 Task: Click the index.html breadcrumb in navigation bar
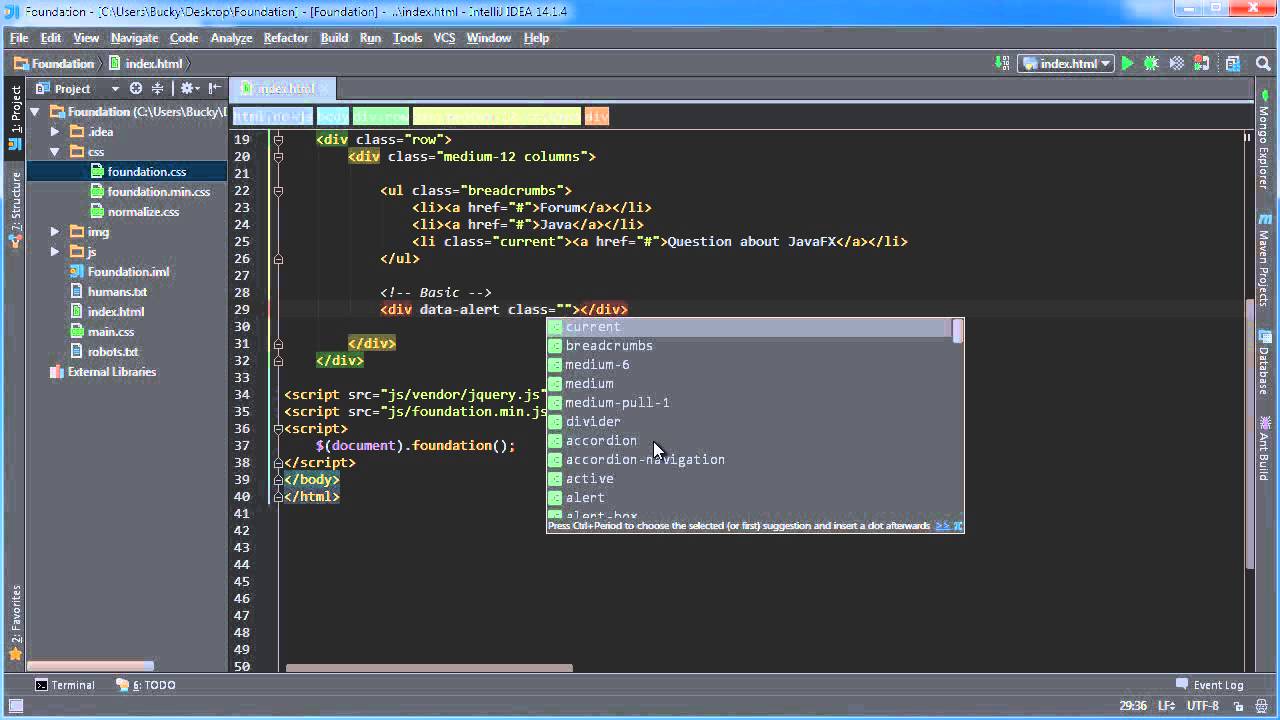click(146, 63)
